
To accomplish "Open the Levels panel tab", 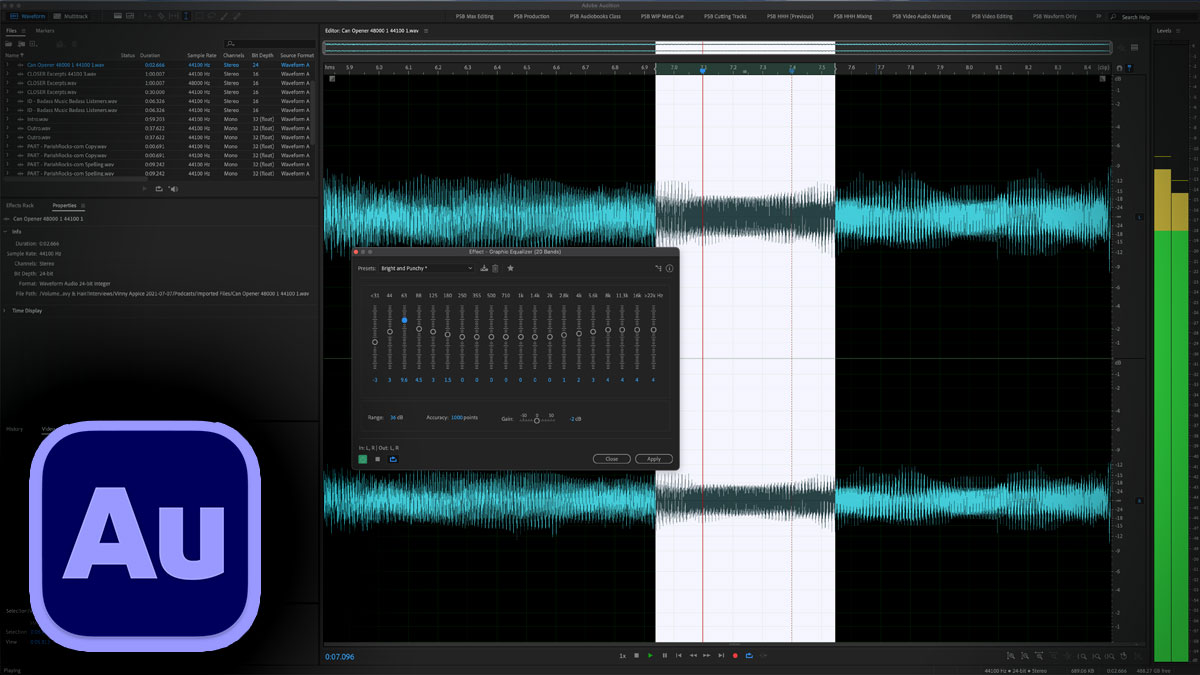I will coord(1163,31).
